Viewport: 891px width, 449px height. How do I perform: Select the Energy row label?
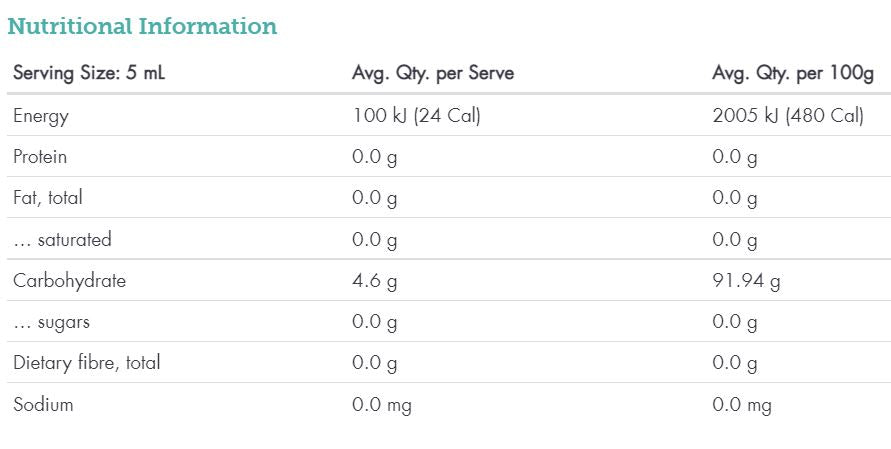tap(41, 116)
